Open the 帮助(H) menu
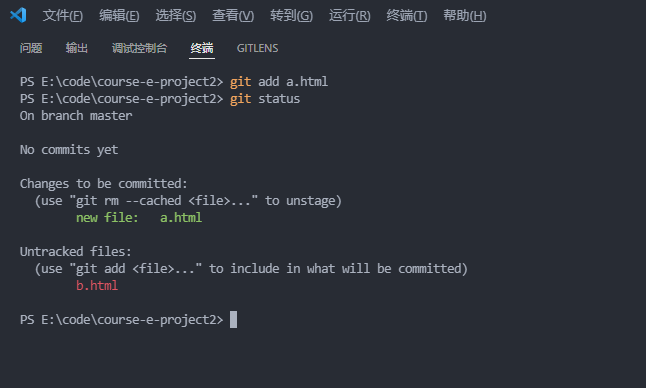 pos(465,16)
